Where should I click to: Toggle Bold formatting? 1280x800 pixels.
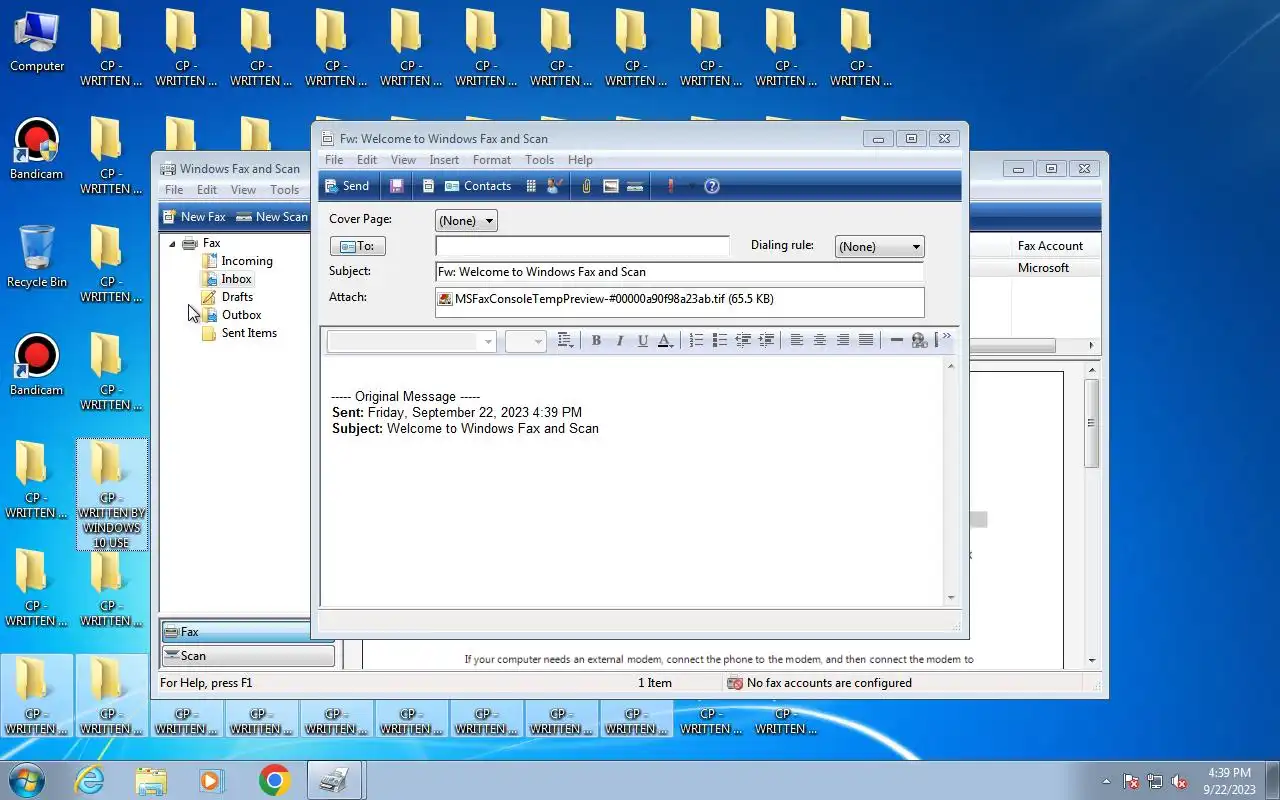(596, 341)
